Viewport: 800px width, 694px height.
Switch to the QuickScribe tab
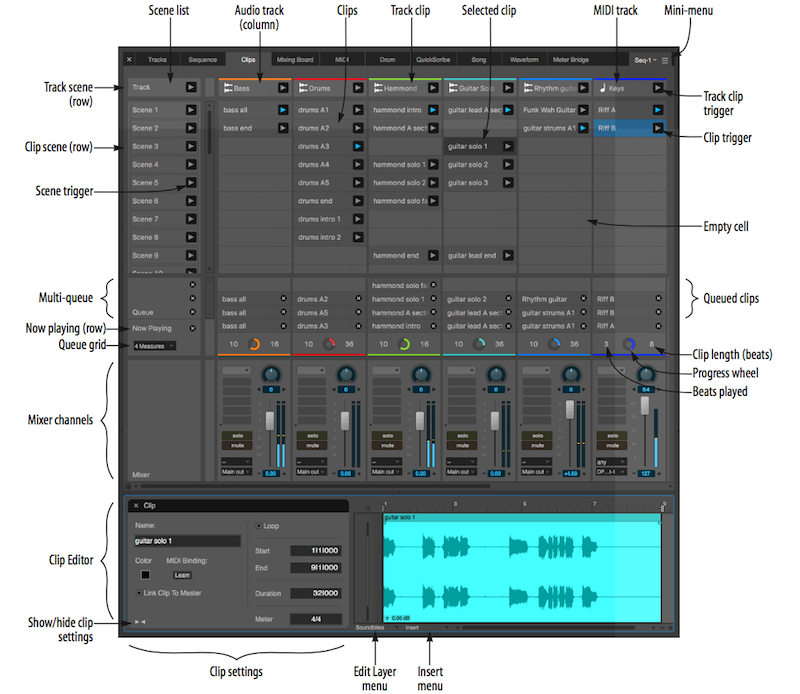[433, 60]
